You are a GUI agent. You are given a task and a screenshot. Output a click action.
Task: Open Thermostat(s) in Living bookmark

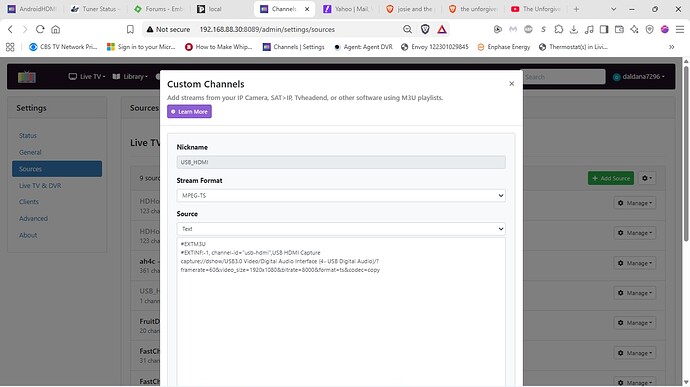[x=573, y=47]
